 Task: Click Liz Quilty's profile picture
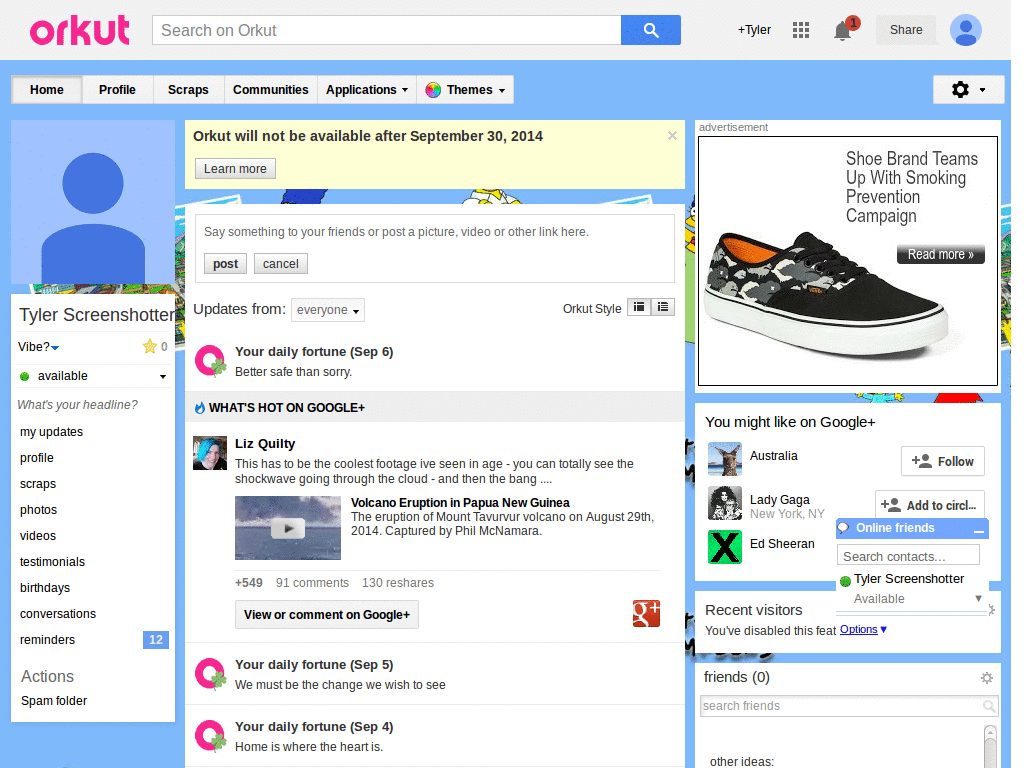tap(210, 453)
